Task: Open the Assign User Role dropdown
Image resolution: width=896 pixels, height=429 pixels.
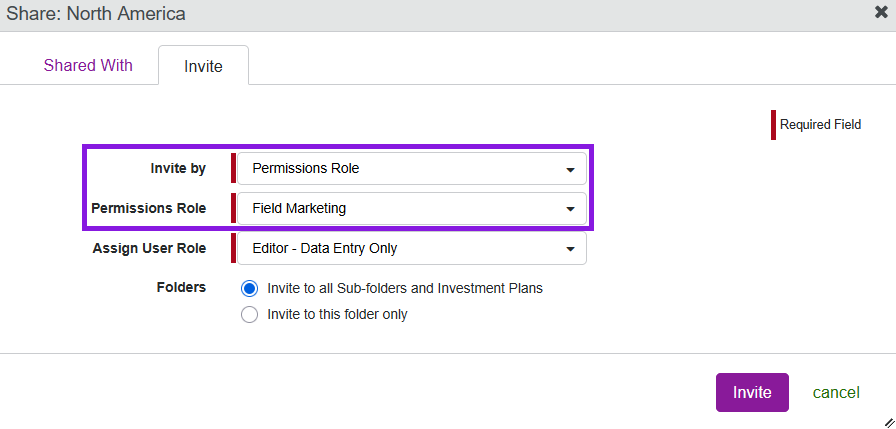Action: [x=412, y=248]
